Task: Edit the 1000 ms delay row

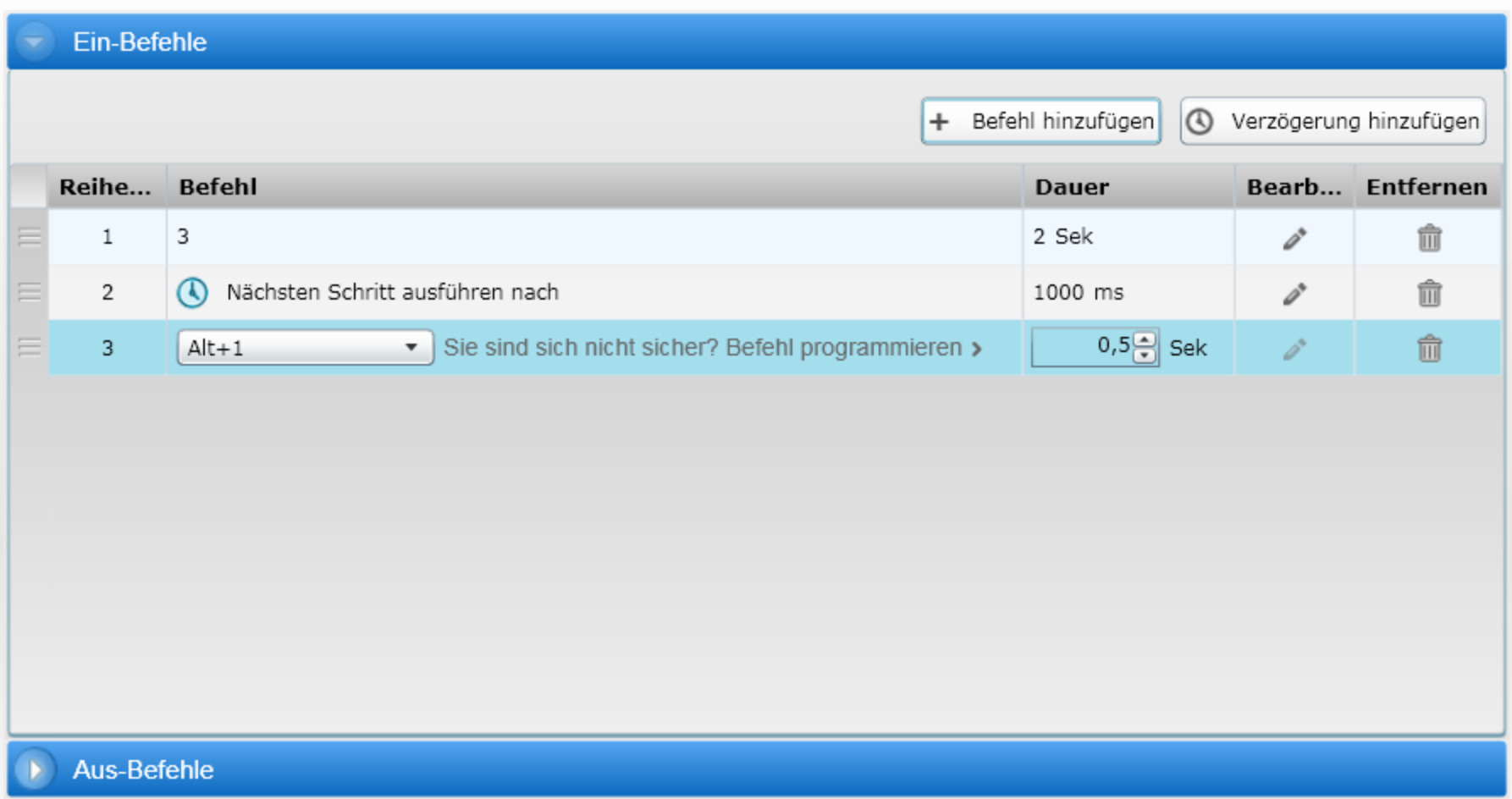Action: point(1294,294)
